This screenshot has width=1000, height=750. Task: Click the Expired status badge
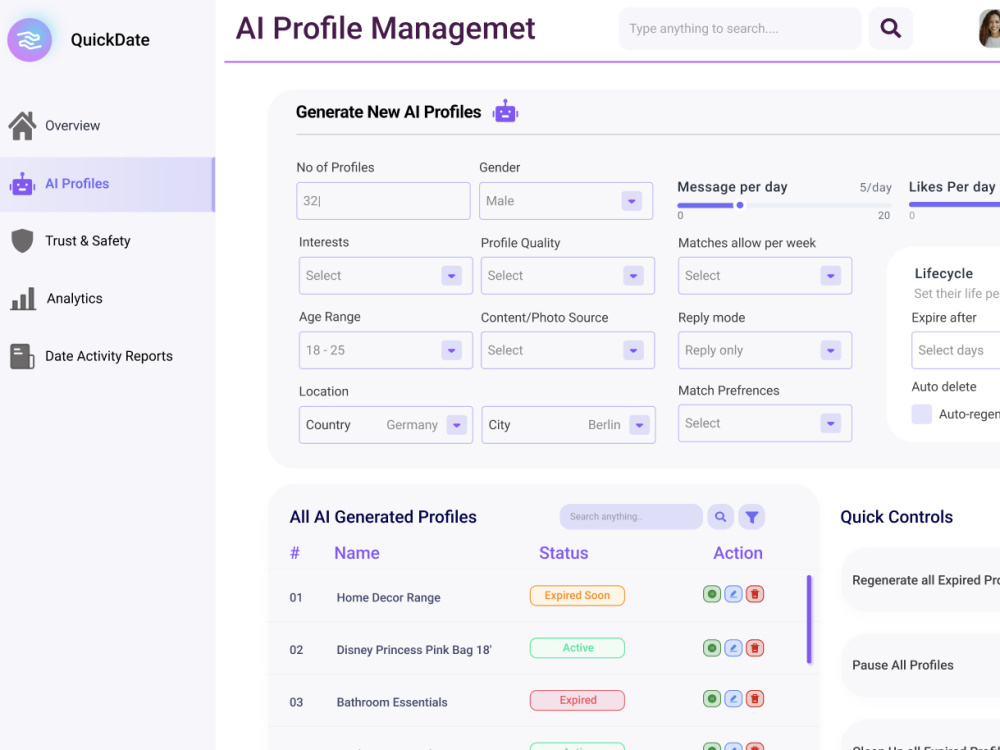coord(577,700)
